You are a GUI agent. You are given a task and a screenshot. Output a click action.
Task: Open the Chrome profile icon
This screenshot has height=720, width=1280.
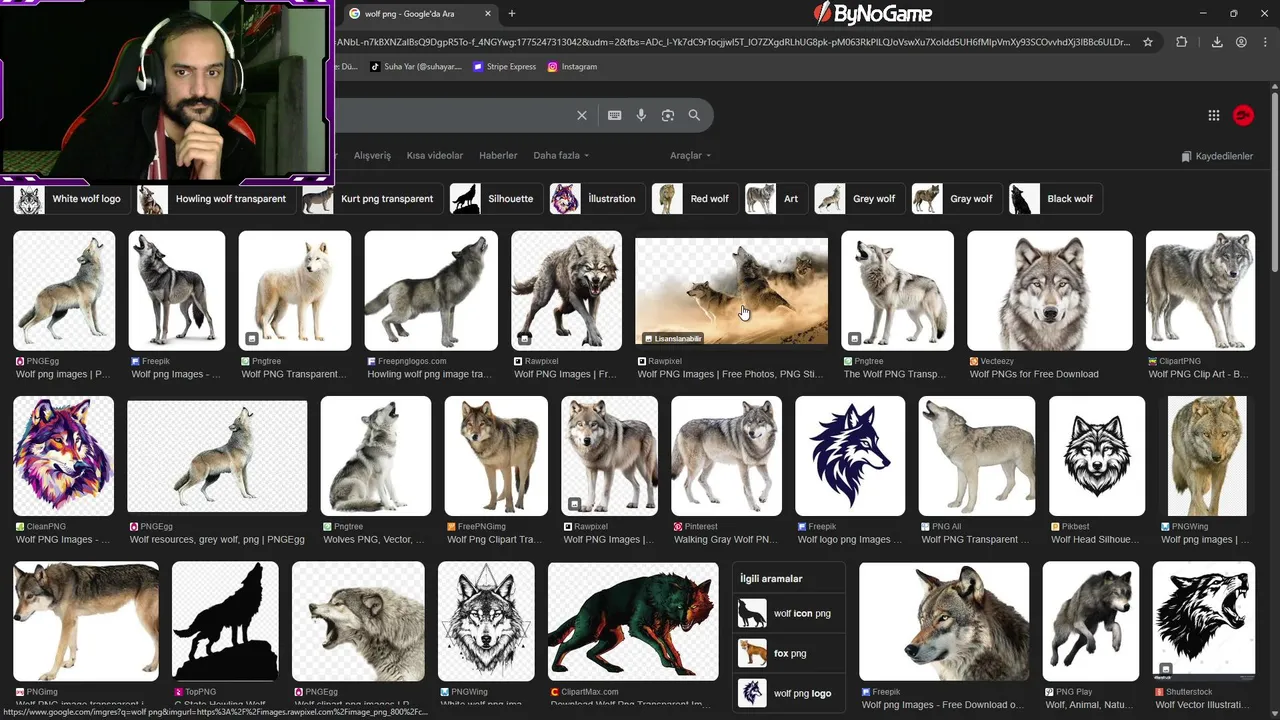1241,42
